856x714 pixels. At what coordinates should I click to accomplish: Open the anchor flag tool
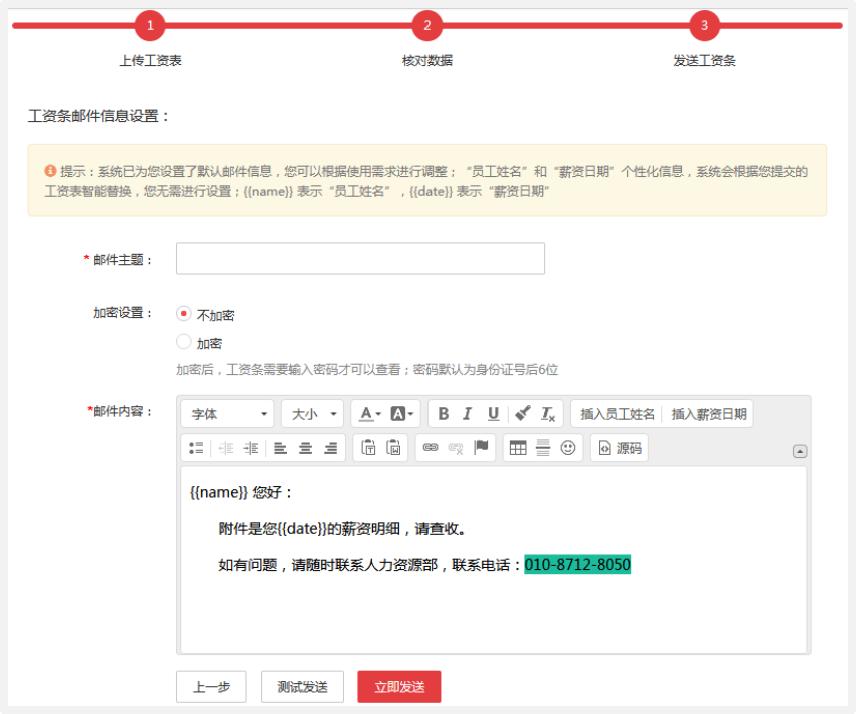pyautogui.click(x=482, y=448)
